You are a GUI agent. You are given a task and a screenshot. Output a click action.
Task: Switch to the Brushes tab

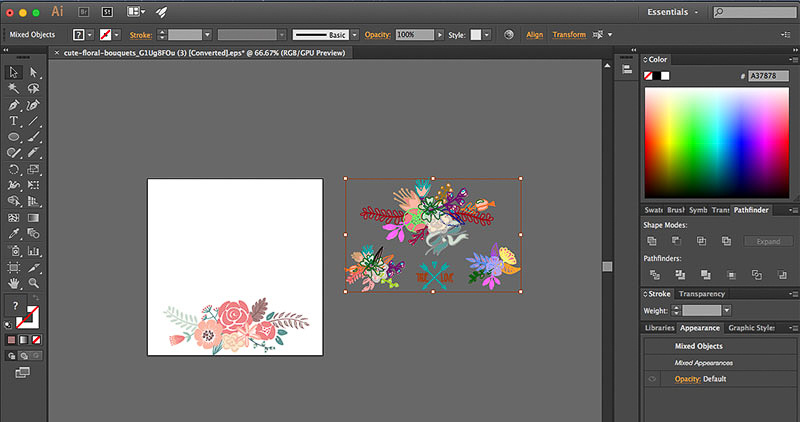click(676, 210)
